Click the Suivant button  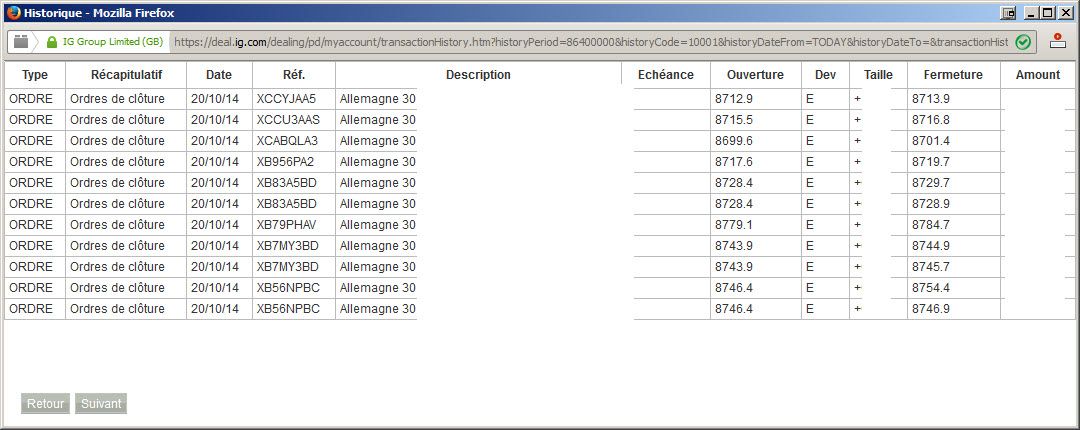point(101,404)
